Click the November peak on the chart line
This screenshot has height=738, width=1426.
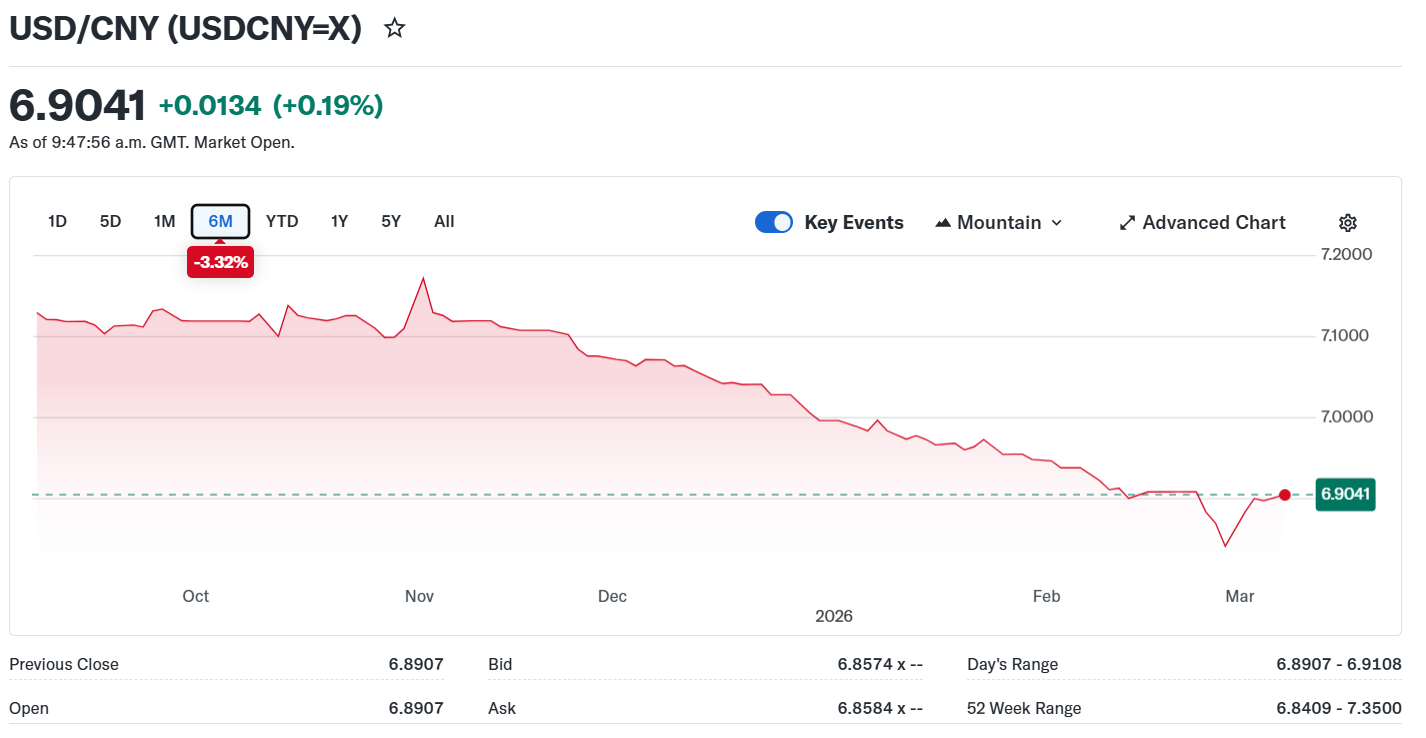424,278
